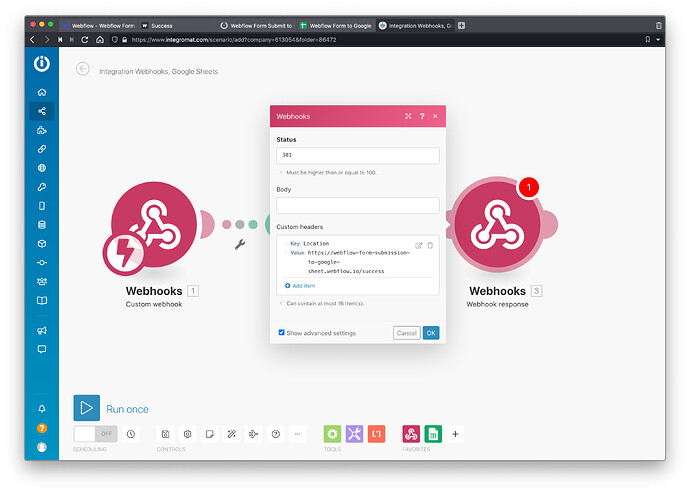Open Webhooks globe icon in sidebar
The image size is (690, 493).
(42, 168)
